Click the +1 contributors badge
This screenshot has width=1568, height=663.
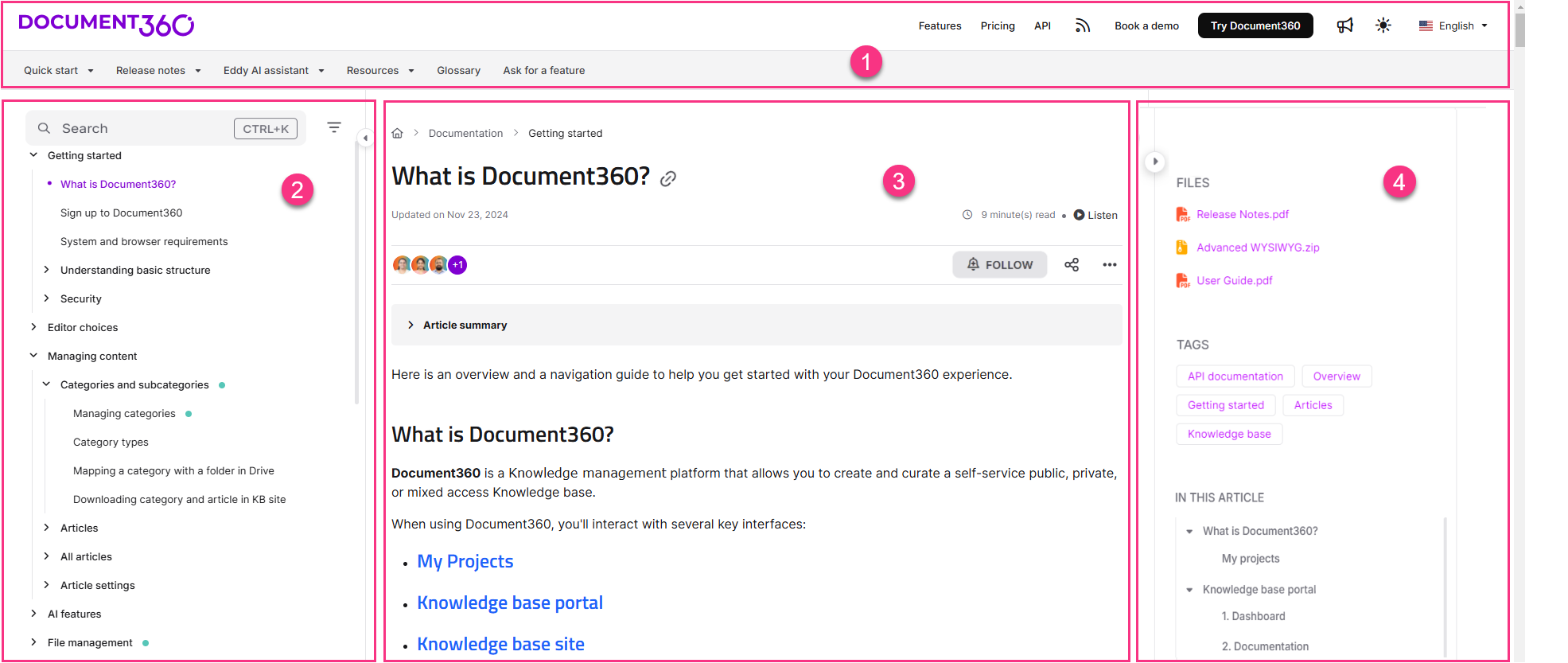[457, 265]
